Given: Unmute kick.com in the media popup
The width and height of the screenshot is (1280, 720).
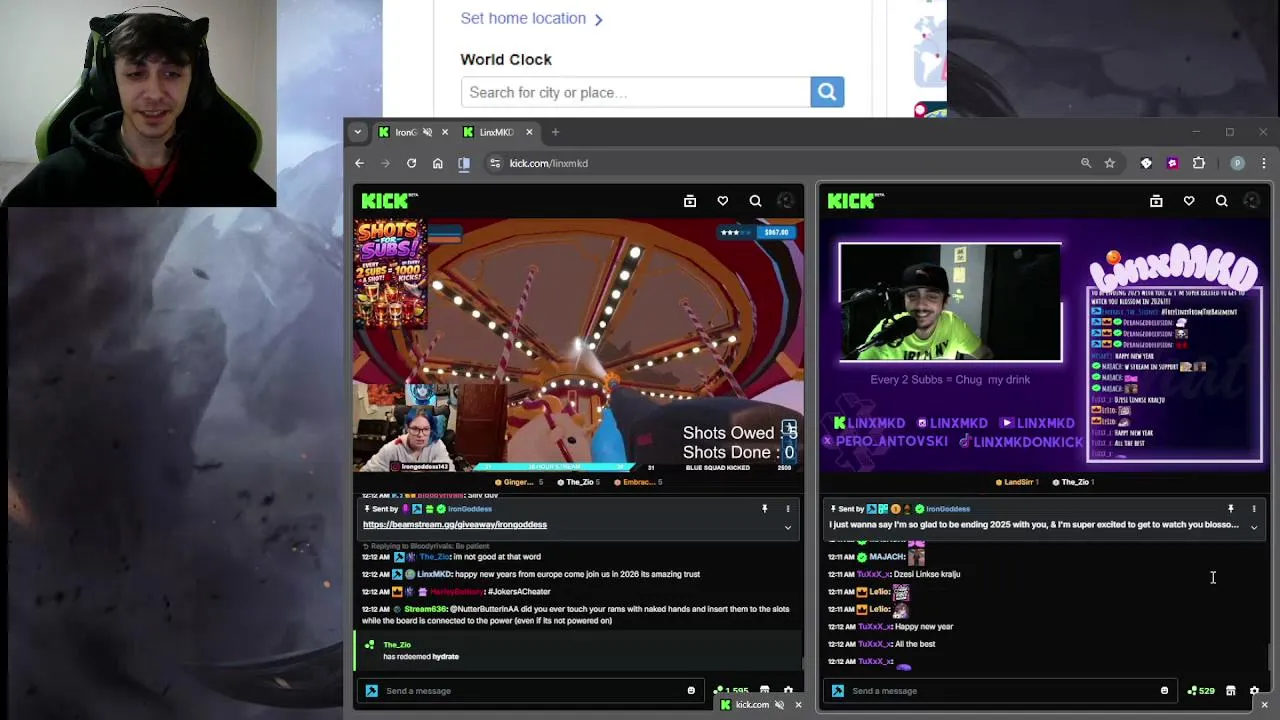Looking at the screenshot, I should [x=779, y=705].
